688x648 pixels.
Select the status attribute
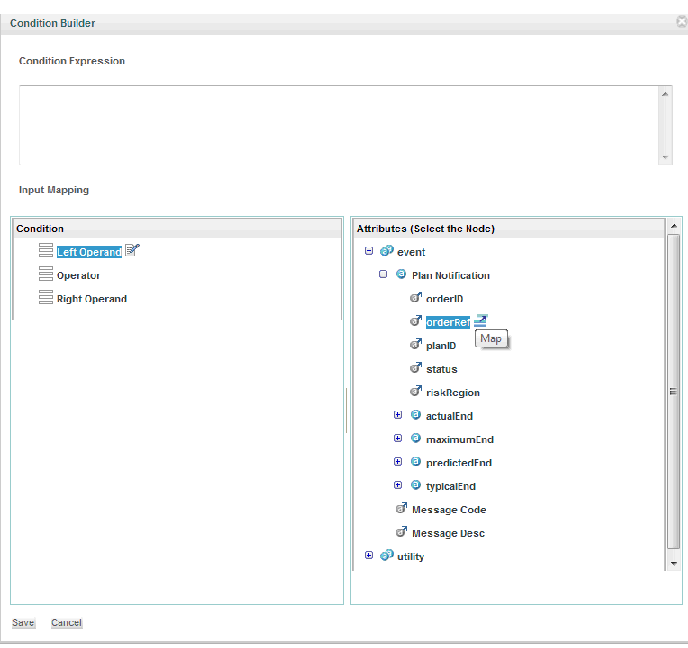441,369
